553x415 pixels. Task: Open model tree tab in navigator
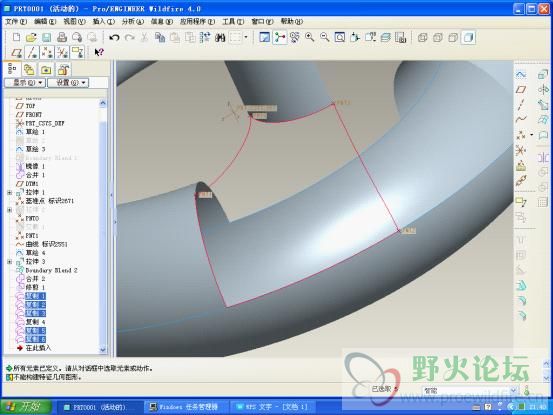coord(12,69)
